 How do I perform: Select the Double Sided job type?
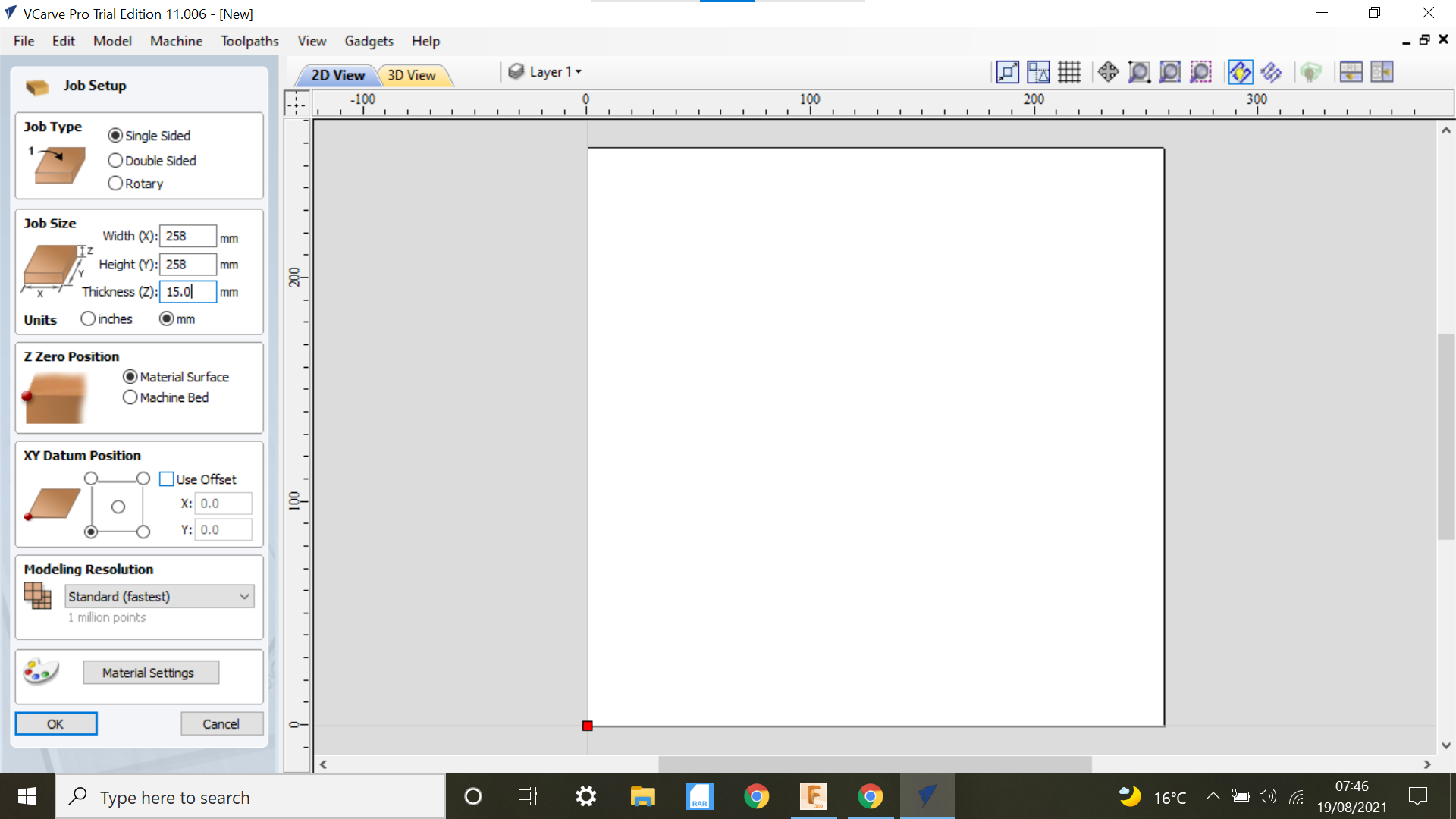115,160
